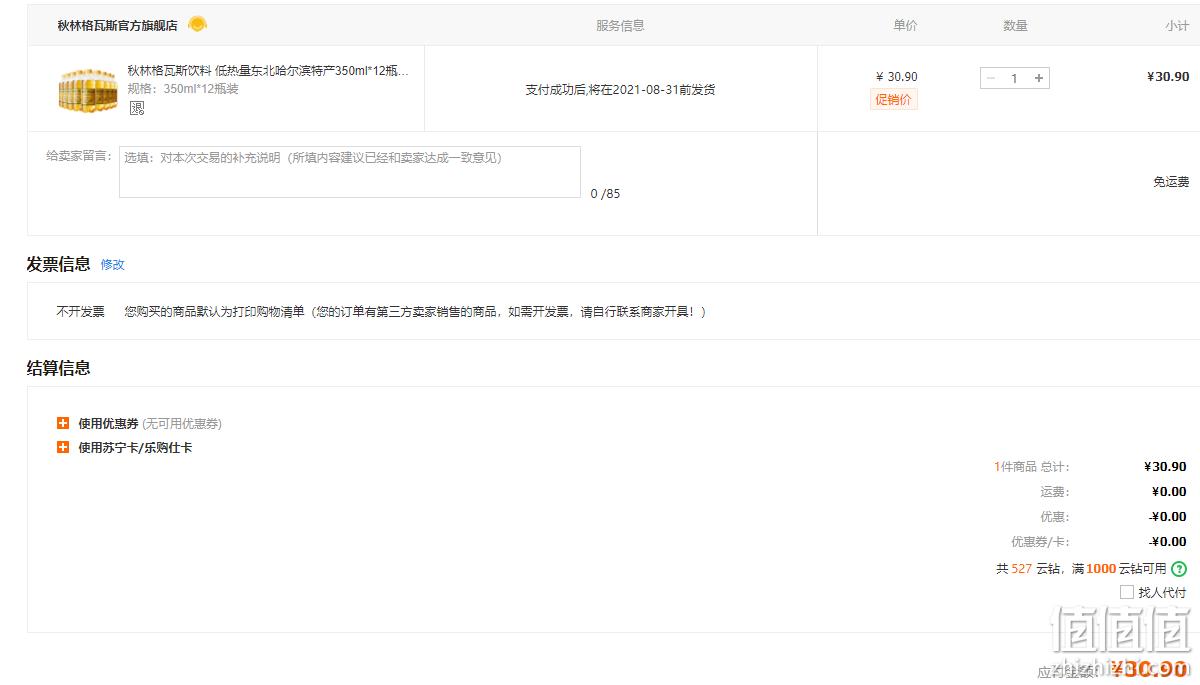This screenshot has height=685, width=1200.
Task: Decrease quantity with the minus button
Action: tap(991, 78)
